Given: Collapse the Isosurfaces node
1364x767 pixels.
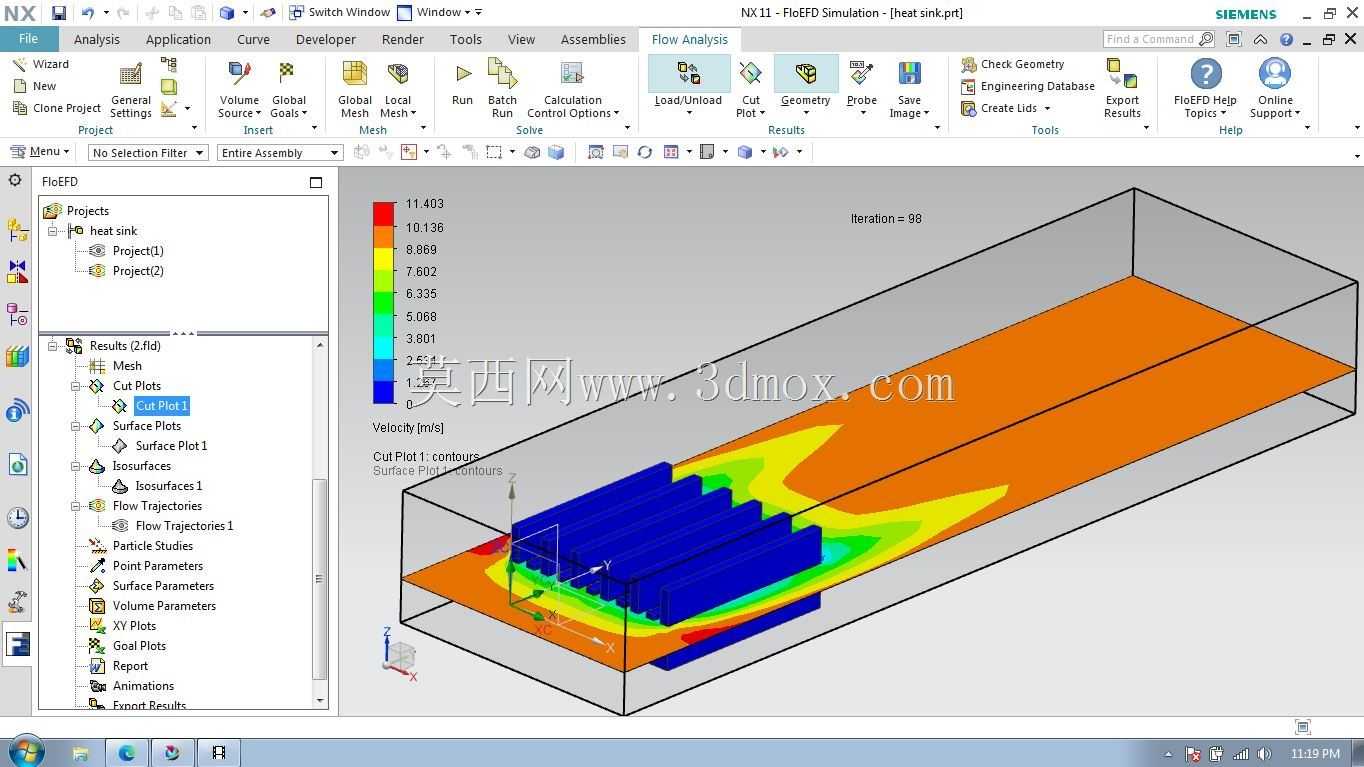Looking at the screenshot, I should [x=76, y=466].
